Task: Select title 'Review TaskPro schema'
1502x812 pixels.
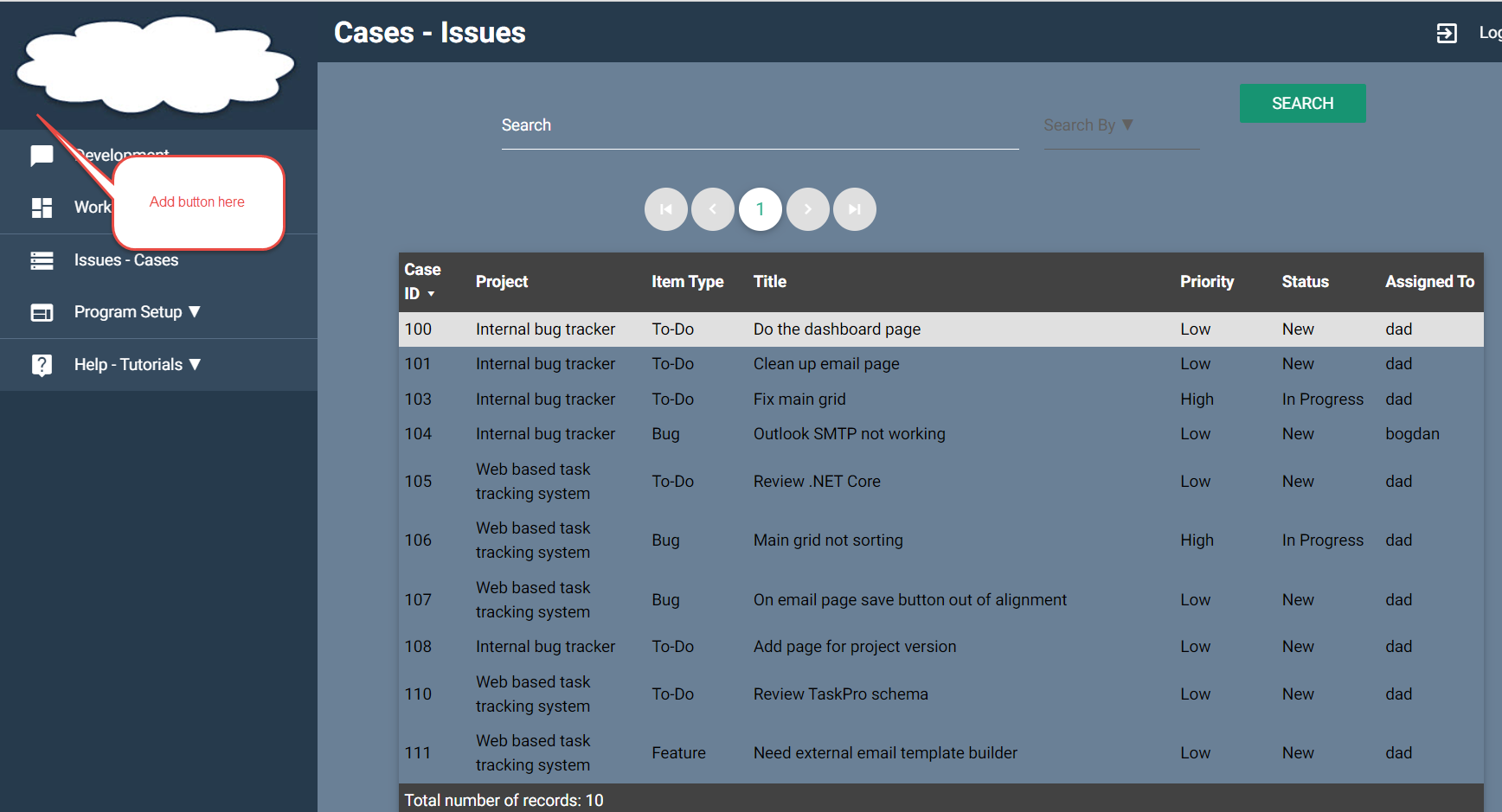Action: (840, 694)
